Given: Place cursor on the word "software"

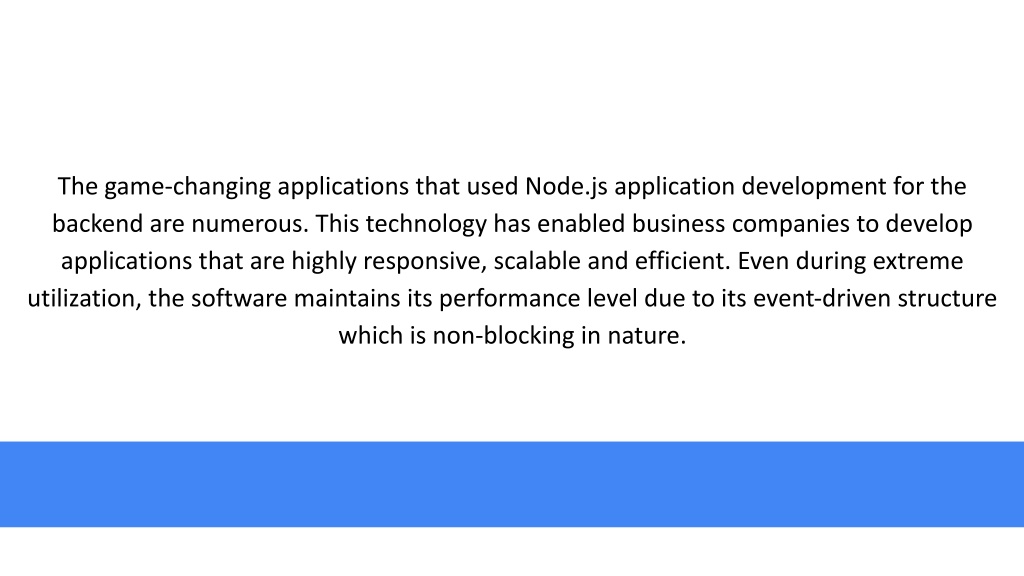Looking at the screenshot, I should coord(238,298).
